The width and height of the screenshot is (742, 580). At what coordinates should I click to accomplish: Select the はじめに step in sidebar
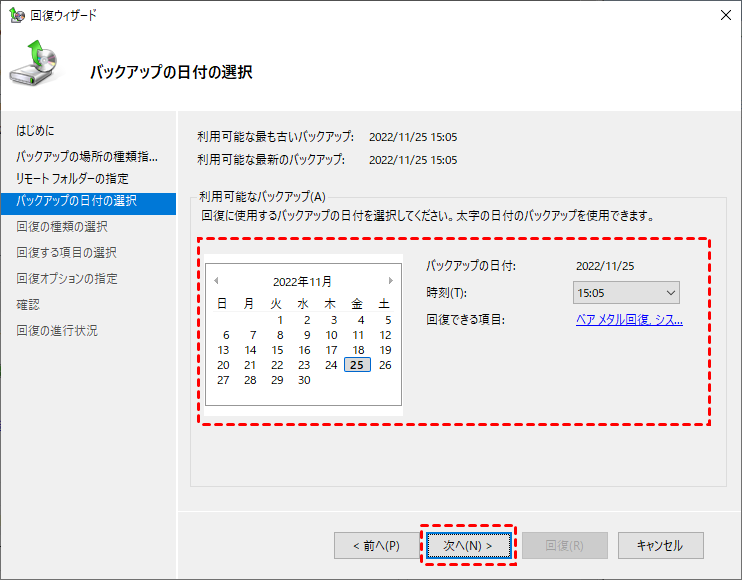coord(36,131)
